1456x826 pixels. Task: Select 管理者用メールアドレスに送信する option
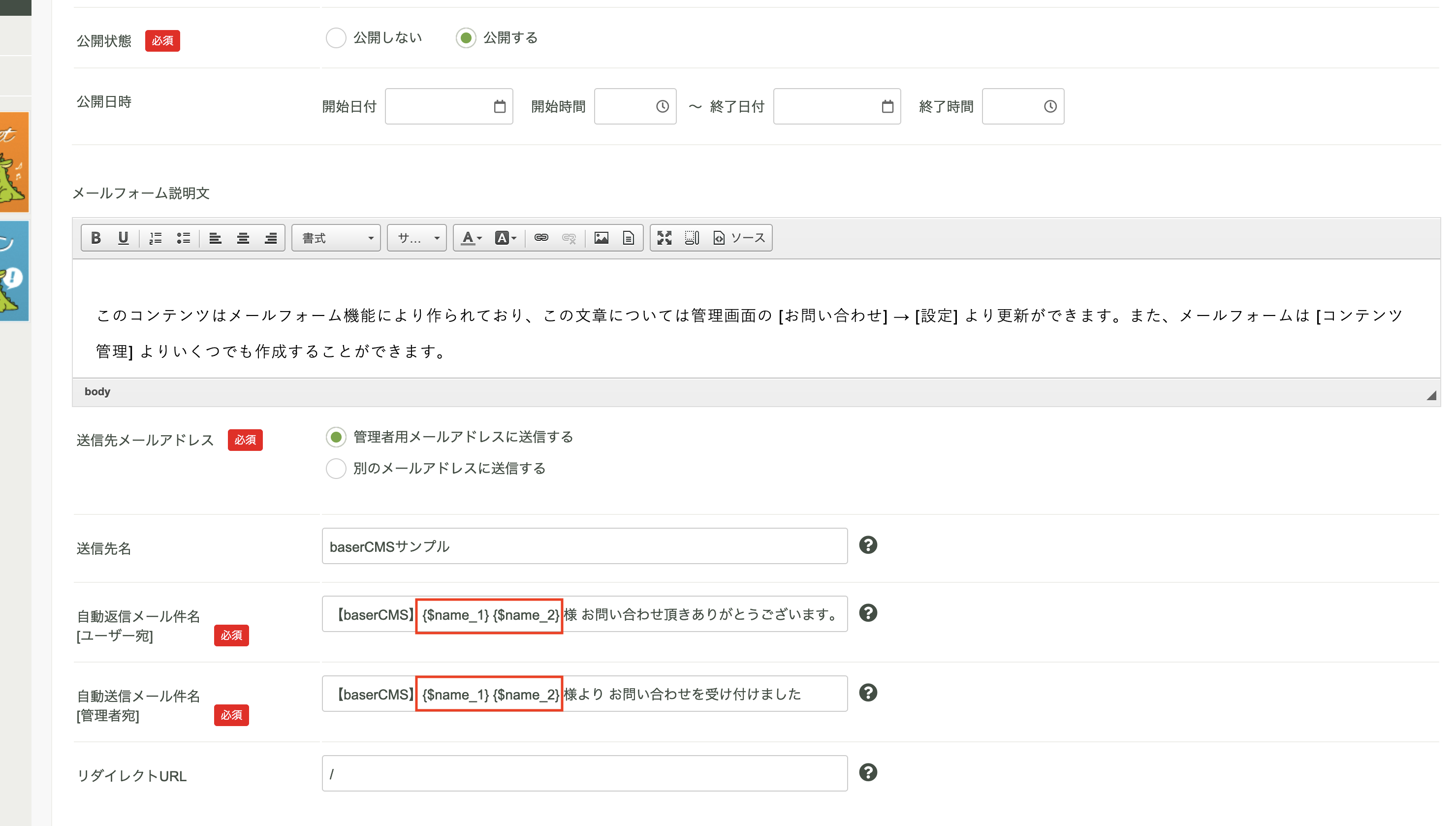[x=336, y=438]
